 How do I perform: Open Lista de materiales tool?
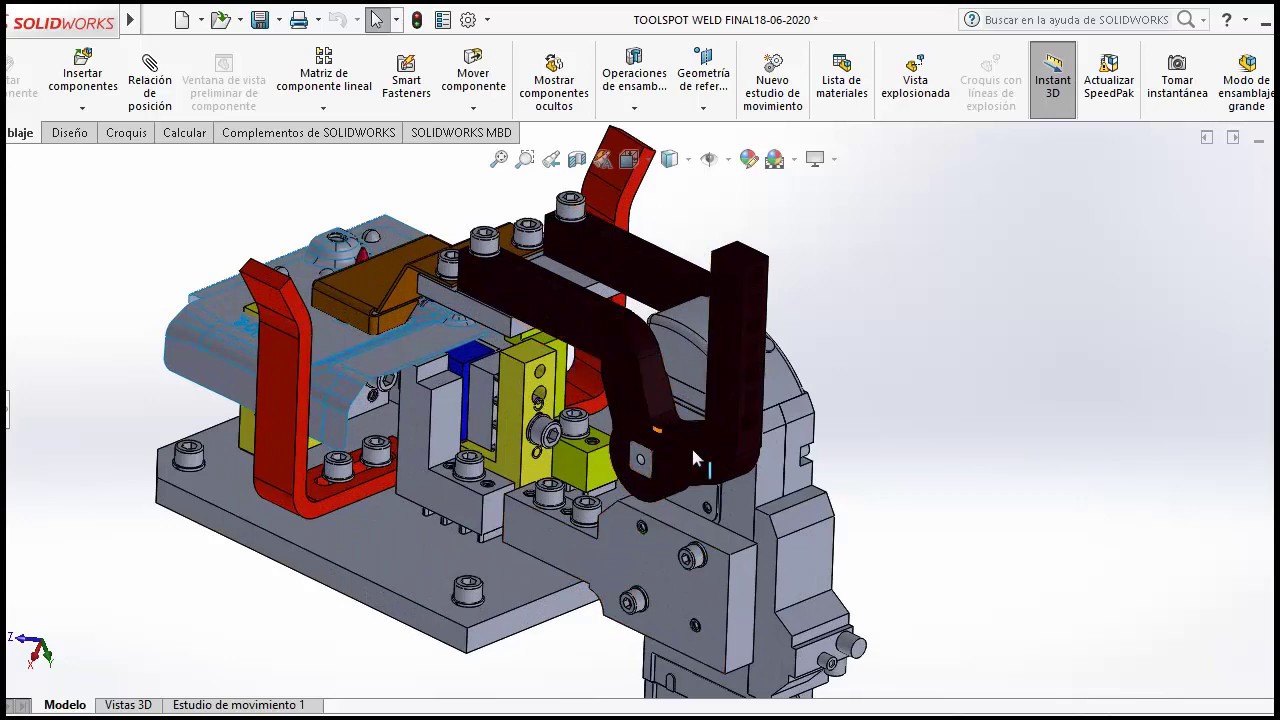click(x=841, y=76)
